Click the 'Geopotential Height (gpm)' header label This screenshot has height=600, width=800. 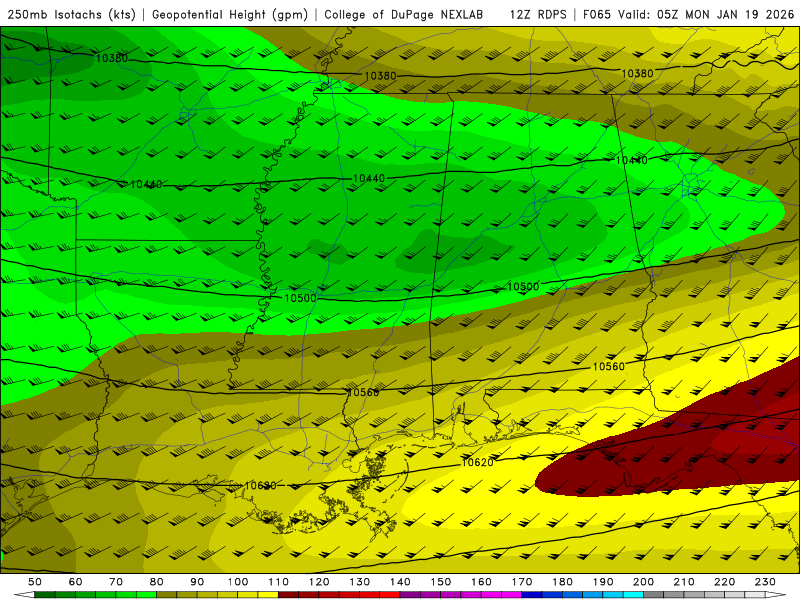tap(230, 15)
